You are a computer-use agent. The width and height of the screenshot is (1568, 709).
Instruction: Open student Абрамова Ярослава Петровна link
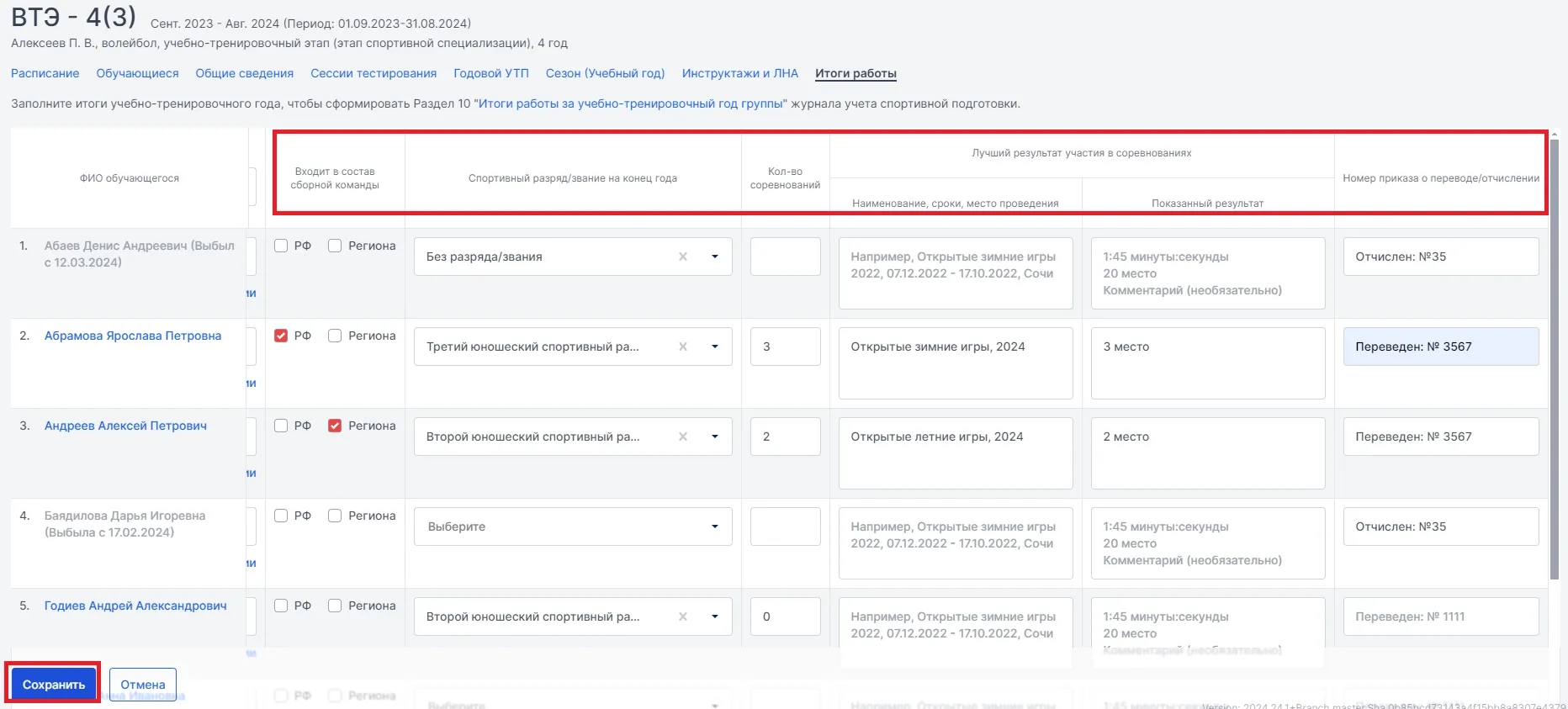point(133,336)
